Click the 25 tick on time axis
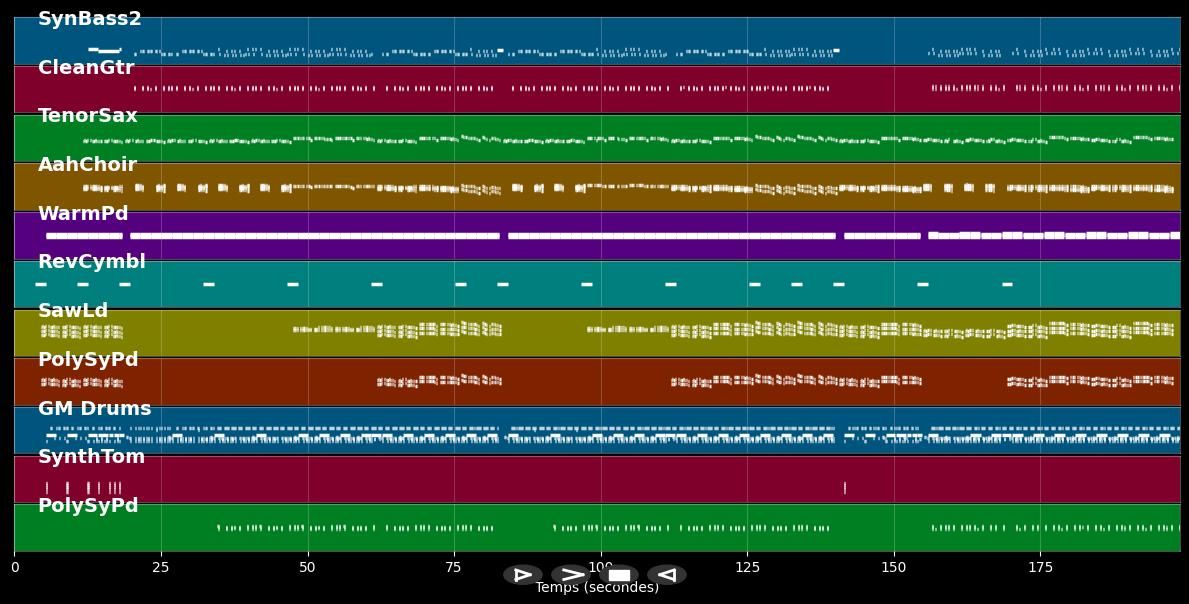The height and width of the screenshot is (604, 1189). point(160,568)
